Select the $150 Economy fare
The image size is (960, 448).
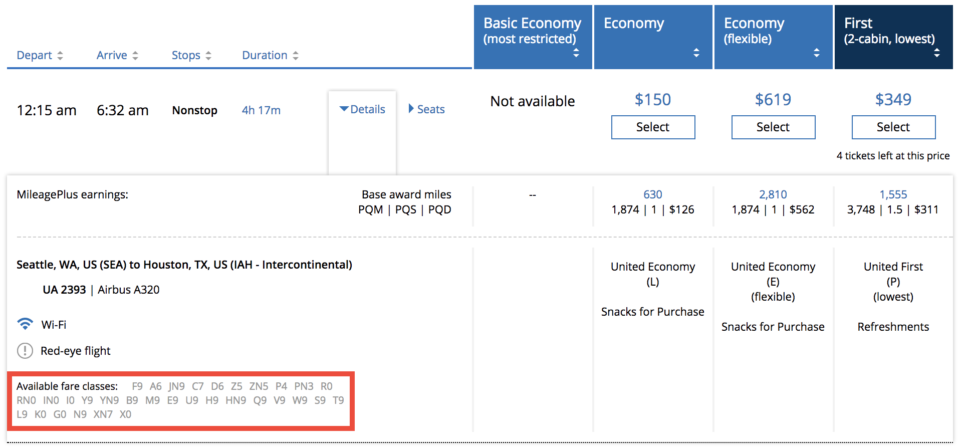(653, 127)
